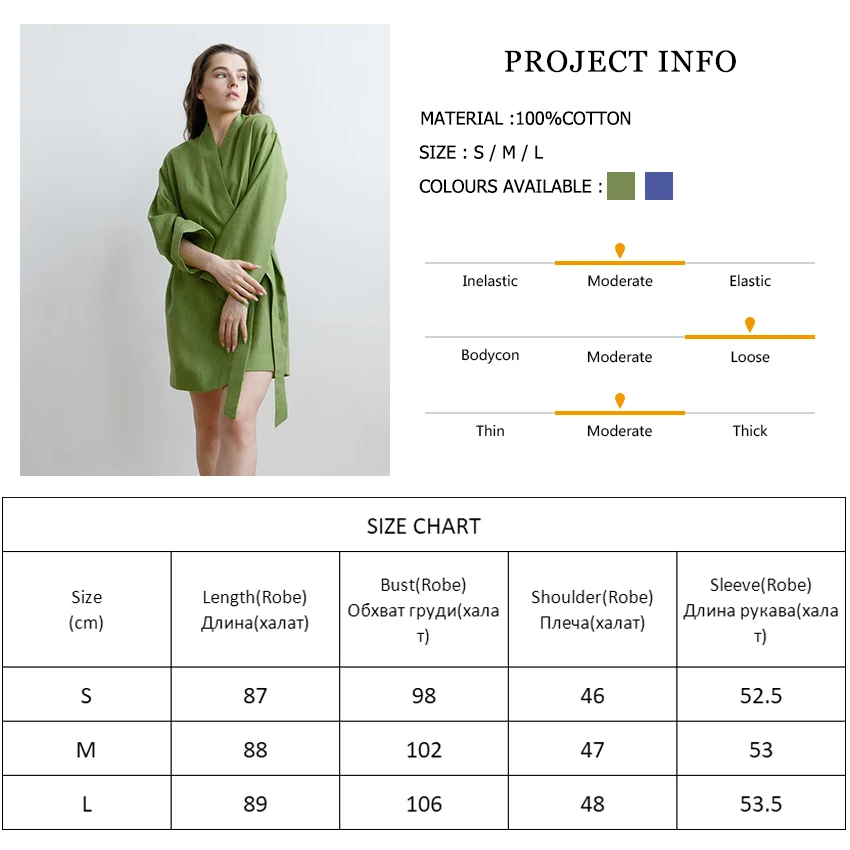Click the sleeve value 53.5 for L

coord(761,804)
